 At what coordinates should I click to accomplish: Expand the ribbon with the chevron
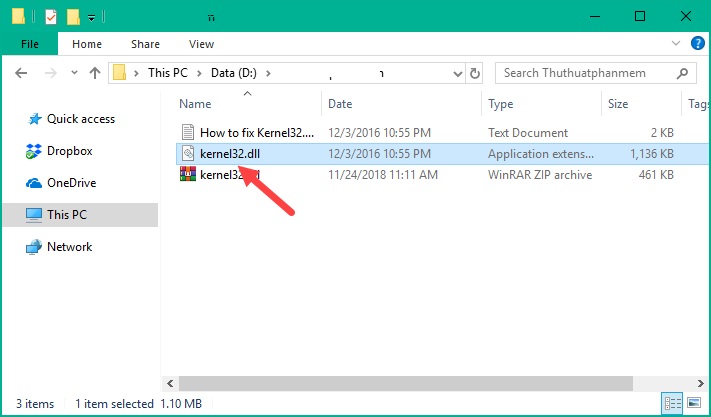coord(676,44)
